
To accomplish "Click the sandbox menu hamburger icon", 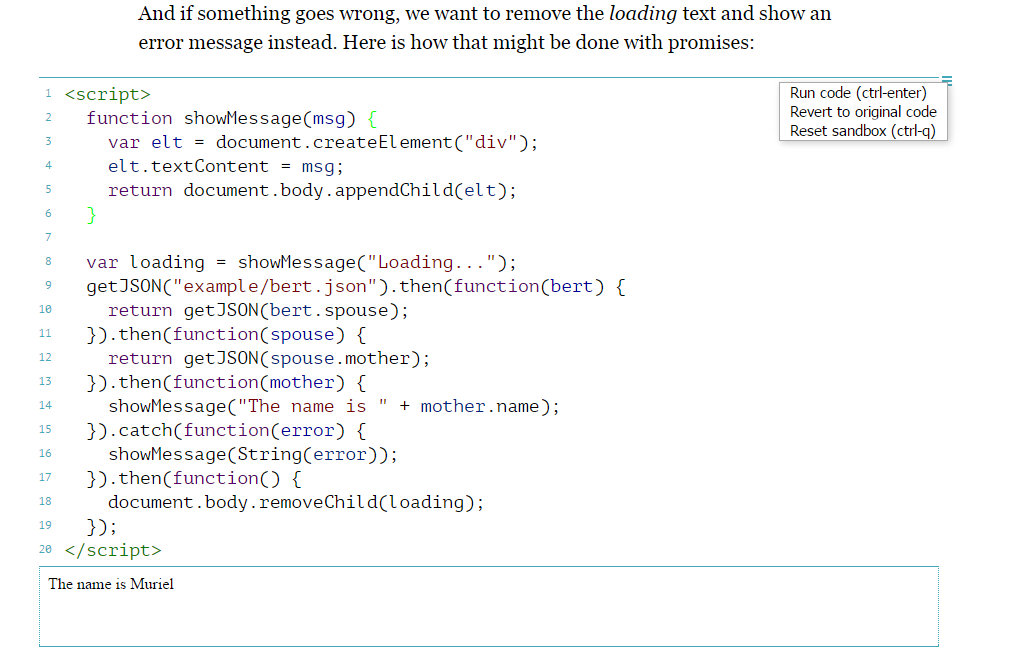I will [946, 80].
